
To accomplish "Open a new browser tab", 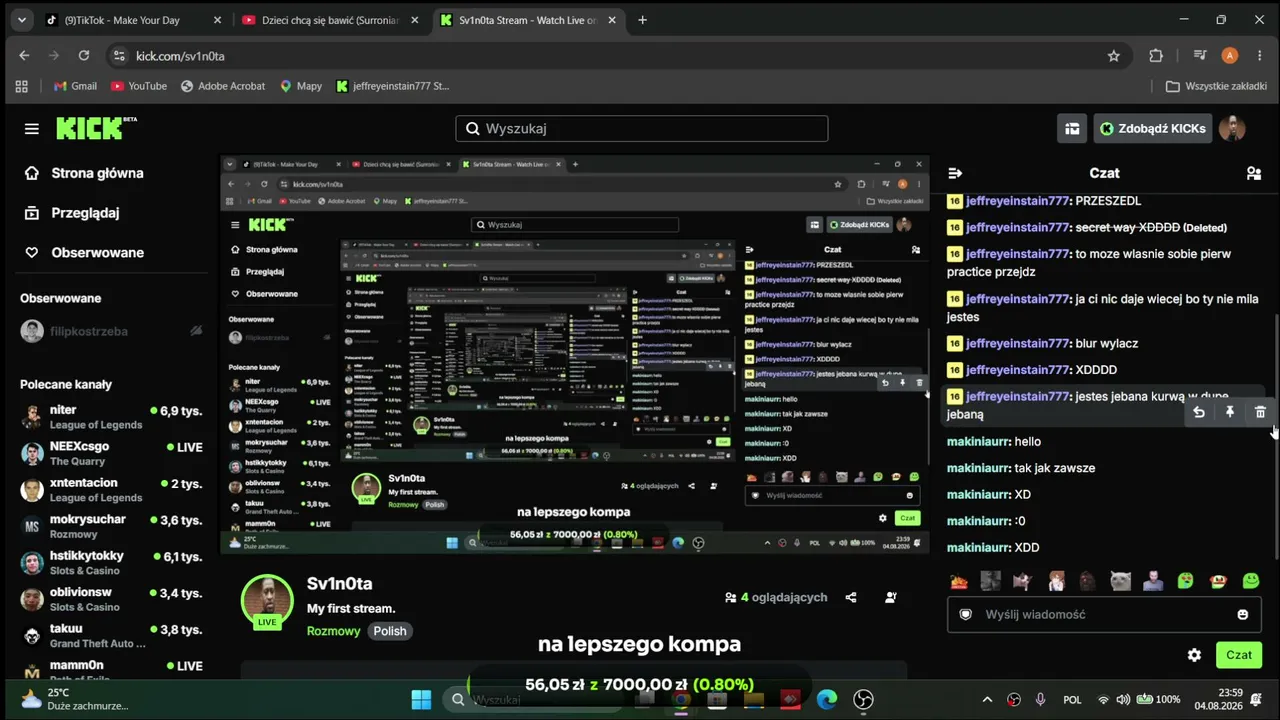I will pyautogui.click(x=642, y=20).
